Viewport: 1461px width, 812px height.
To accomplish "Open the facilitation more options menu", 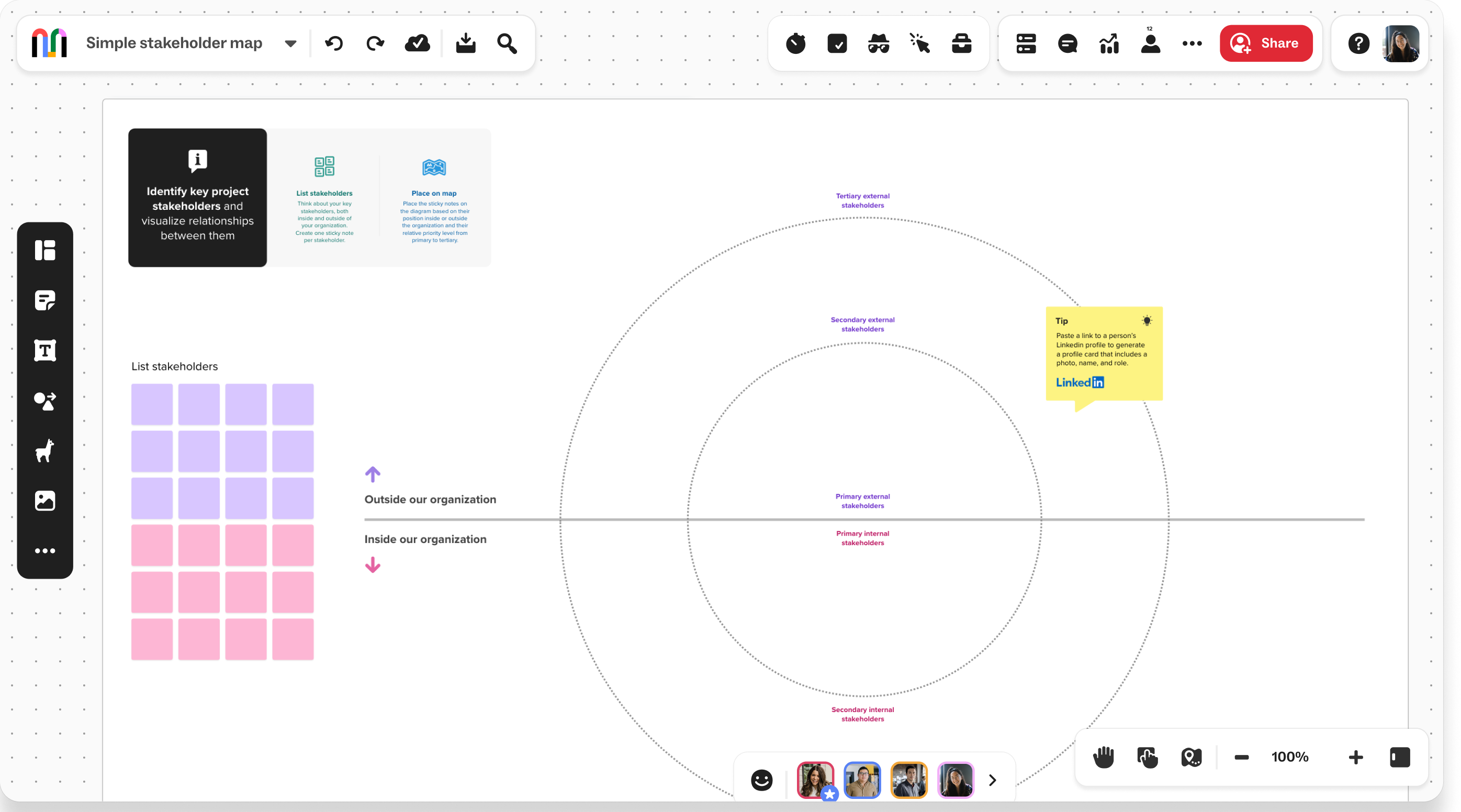I will [1192, 43].
